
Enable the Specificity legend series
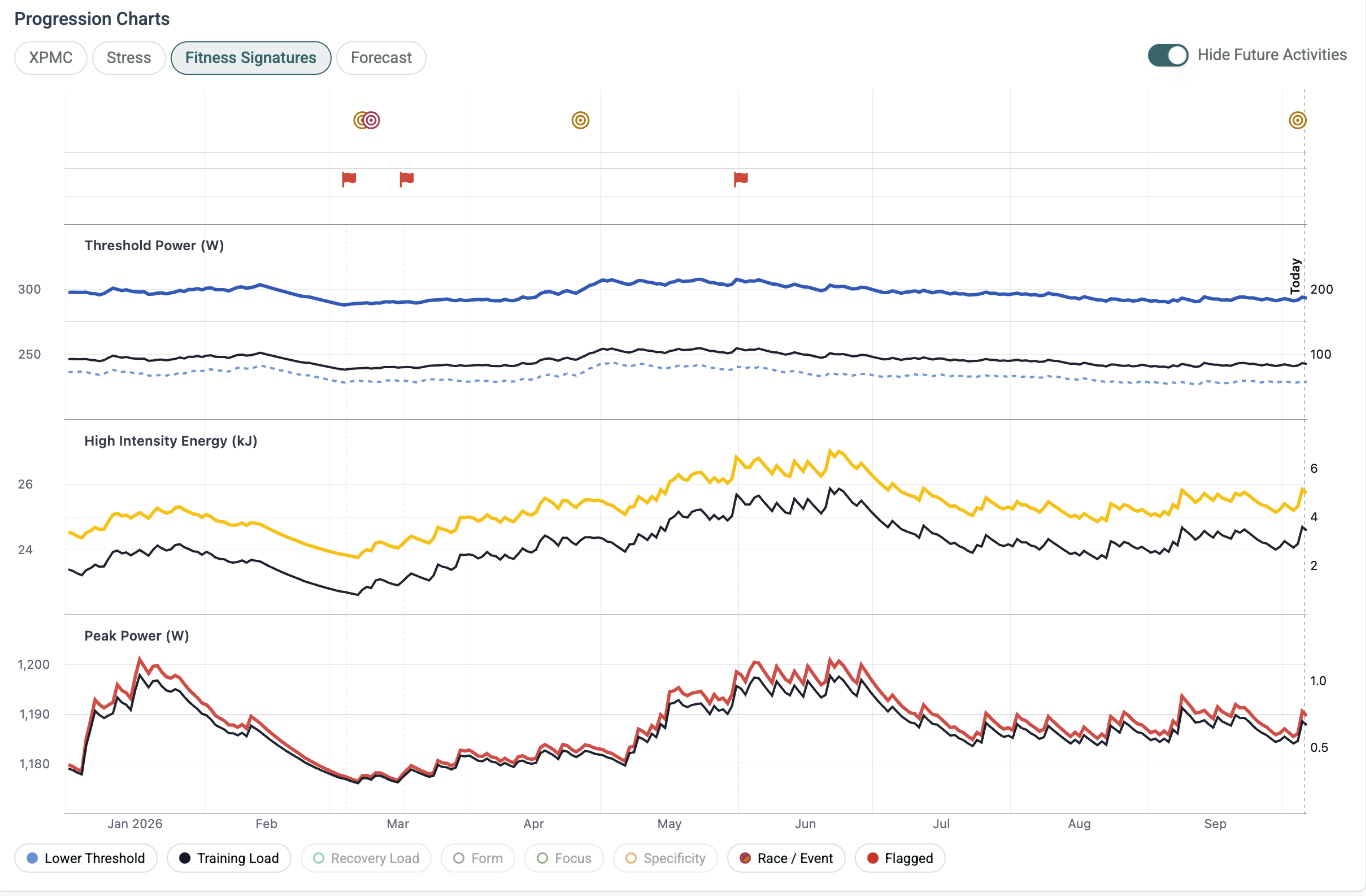tap(665, 858)
